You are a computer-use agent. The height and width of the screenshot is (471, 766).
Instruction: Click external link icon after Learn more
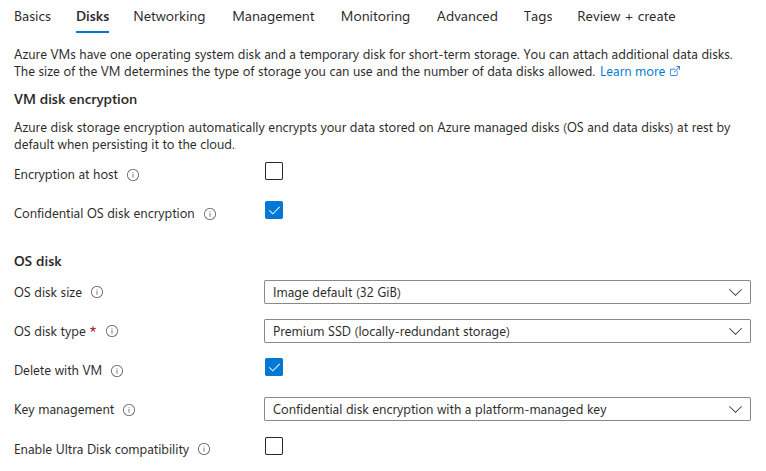pos(675,72)
